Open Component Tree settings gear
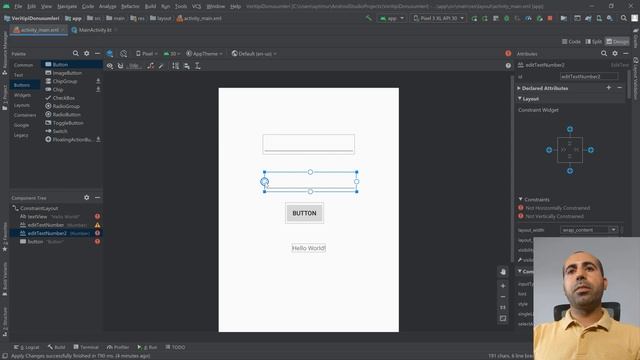Image resolution: width=640 pixels, height=360 pixels. coord(87,198)
